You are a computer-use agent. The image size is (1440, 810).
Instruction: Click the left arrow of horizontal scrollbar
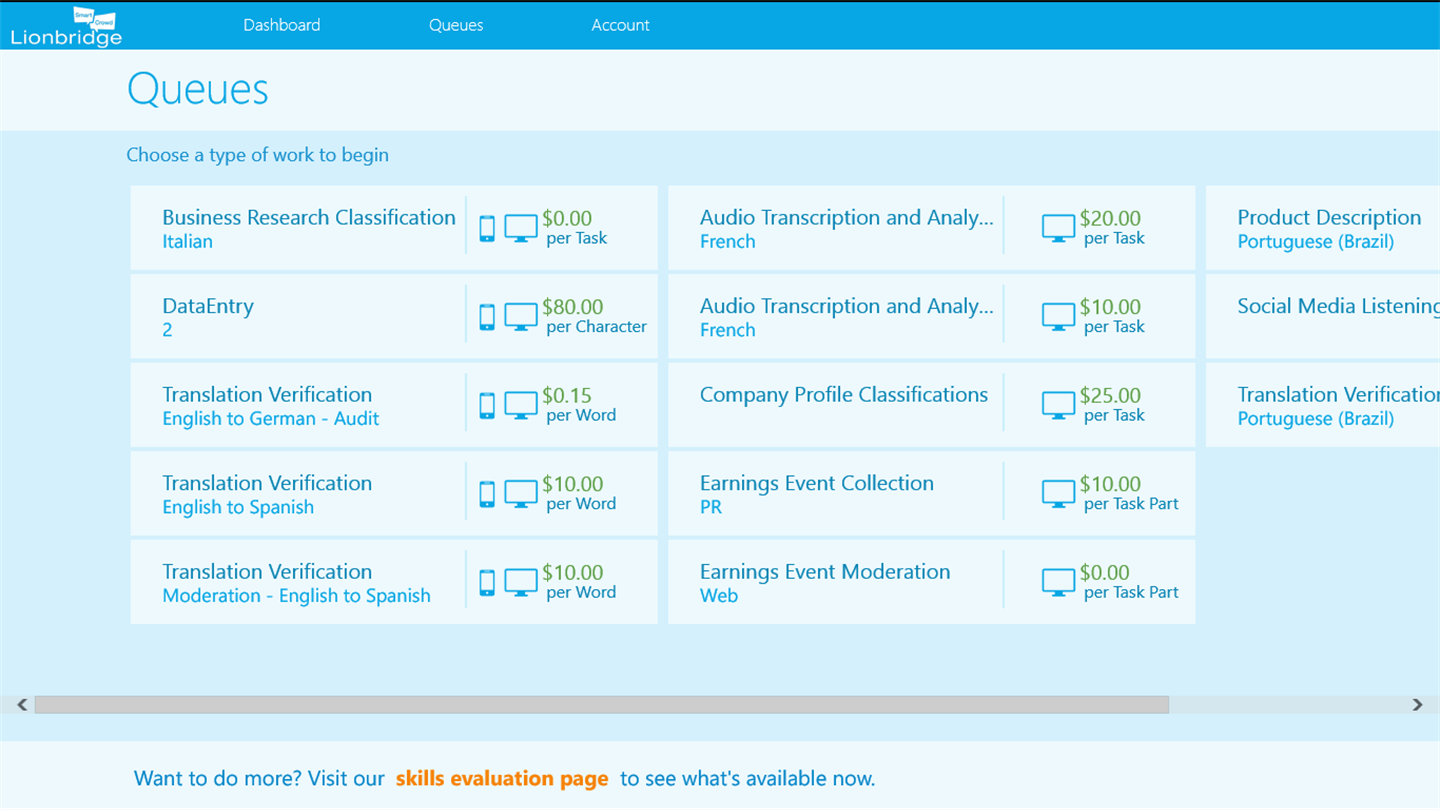click(x=22, y=705)
